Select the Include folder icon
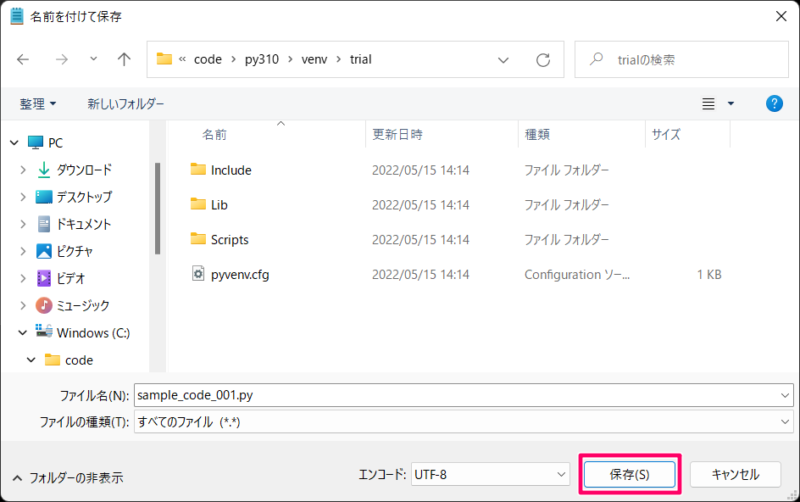800x502 pixels. (x=197, y=170)
